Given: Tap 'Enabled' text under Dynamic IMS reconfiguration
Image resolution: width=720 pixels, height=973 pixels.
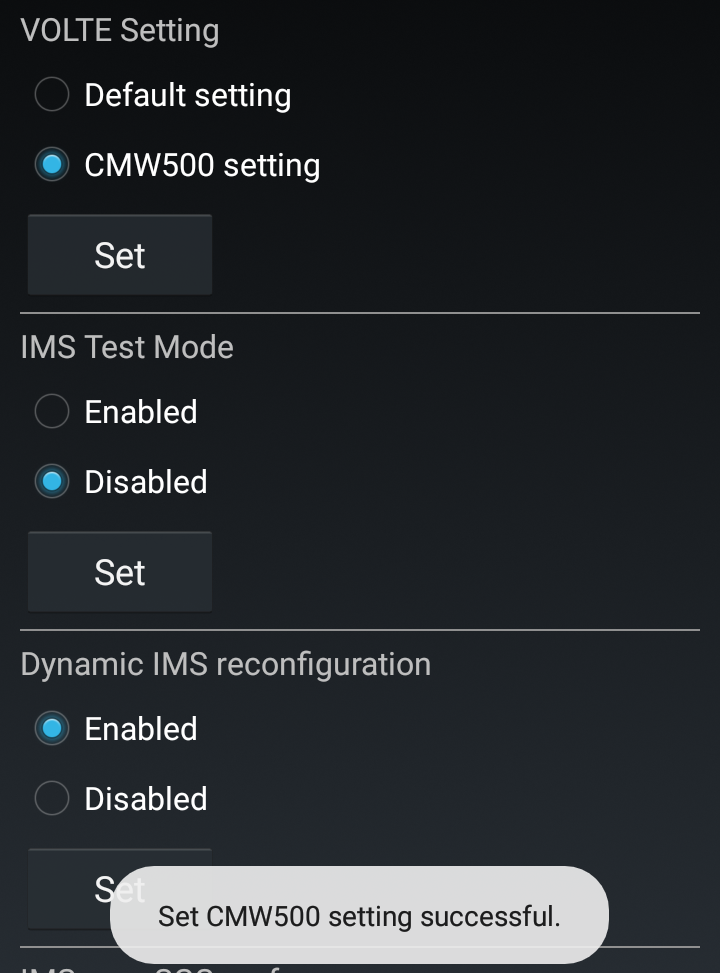Looking at the screenshot, I should pos(141,729).
